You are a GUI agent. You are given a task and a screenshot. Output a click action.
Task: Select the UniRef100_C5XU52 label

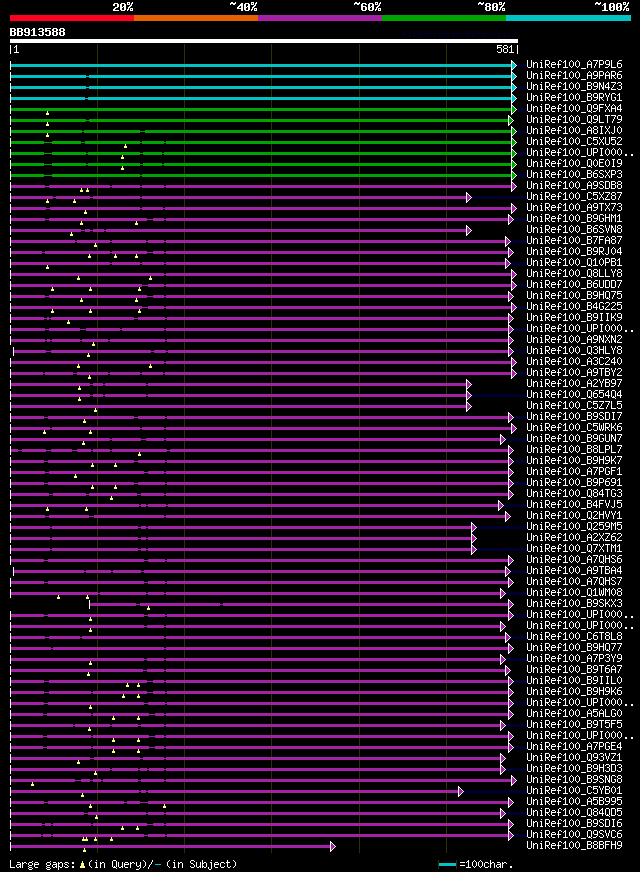(x=574, y=142)
